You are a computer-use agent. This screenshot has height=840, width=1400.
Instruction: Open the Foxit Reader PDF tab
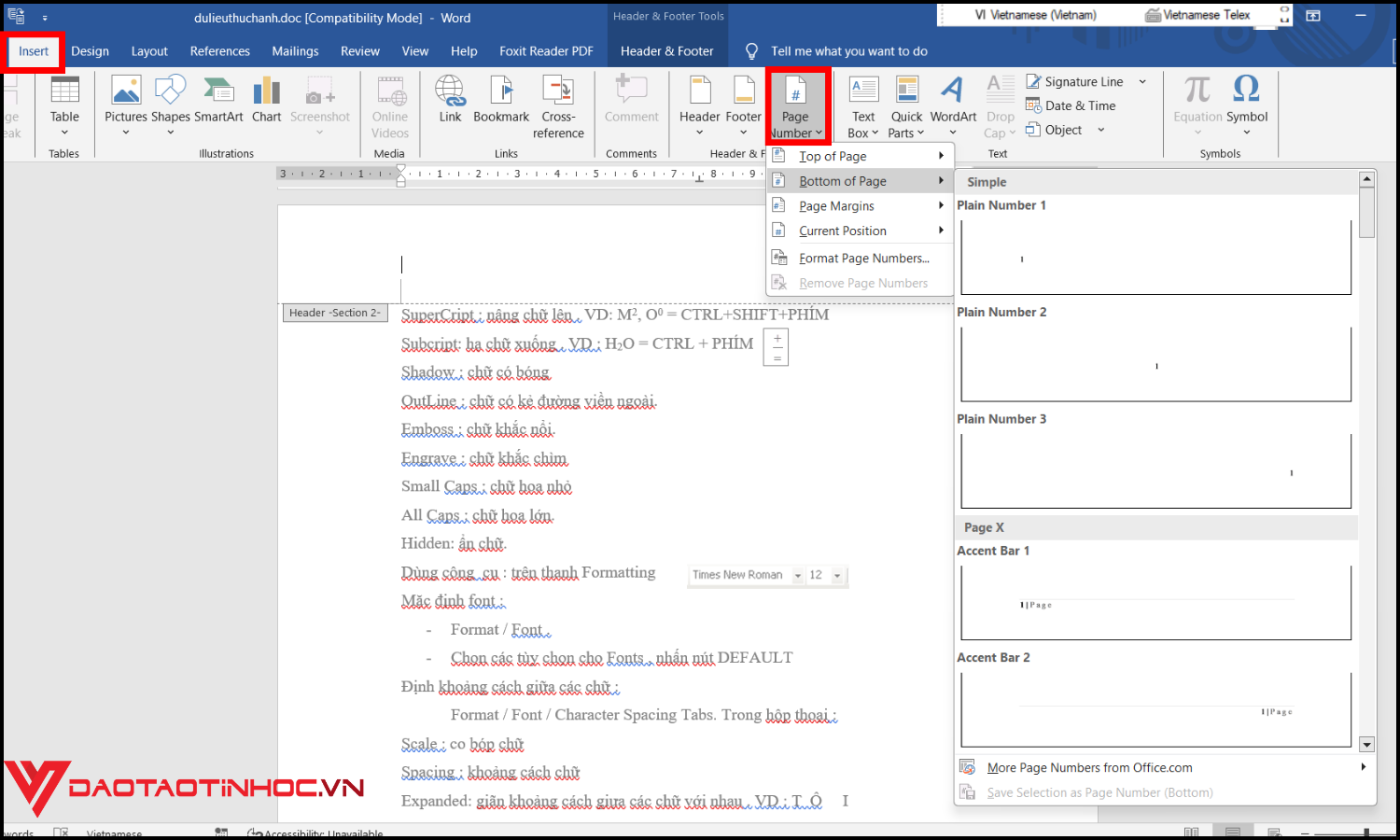coord(546,51)
